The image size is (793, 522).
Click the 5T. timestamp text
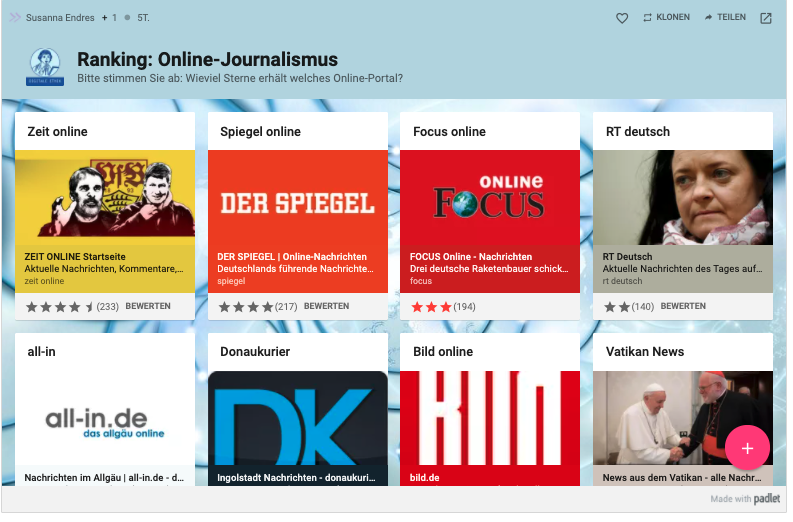point(143,18)
